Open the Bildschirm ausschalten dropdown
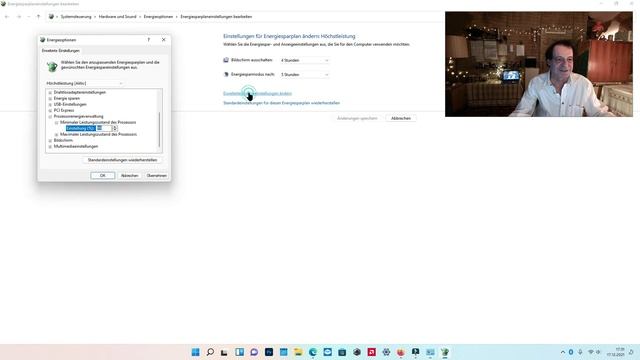The height and width of the screenshot is (360, 640). point(304,60)
